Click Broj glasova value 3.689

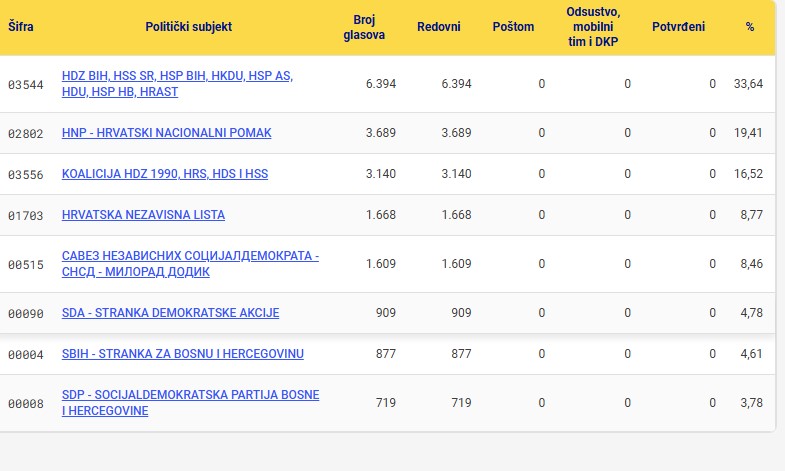(380, 133)
